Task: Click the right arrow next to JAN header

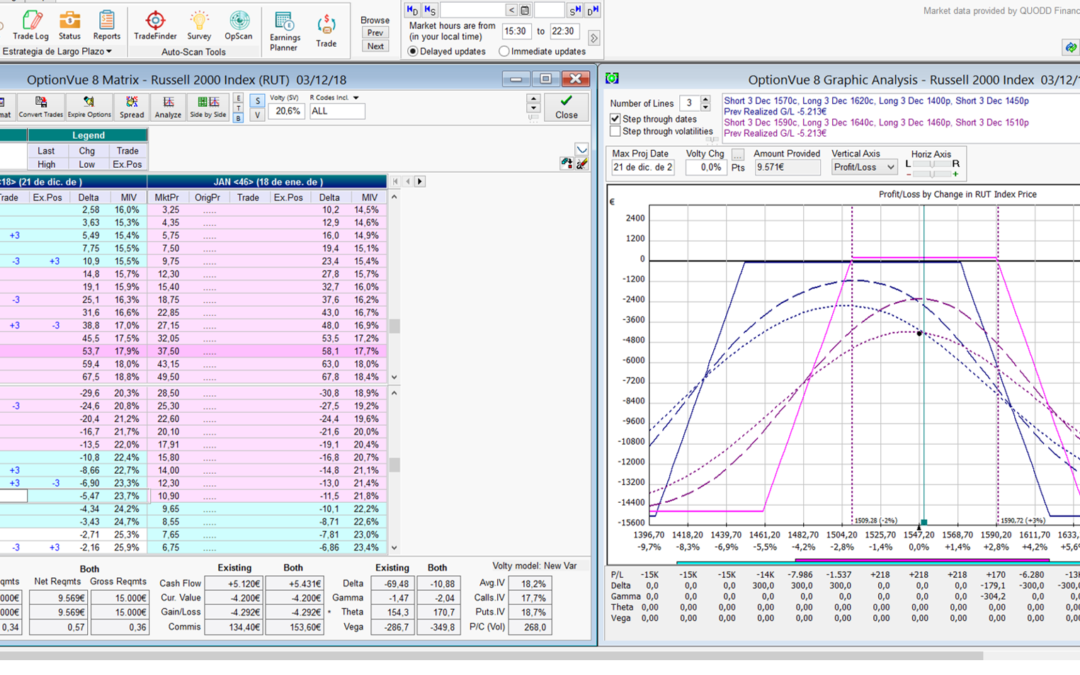Action: click(419, 181)
